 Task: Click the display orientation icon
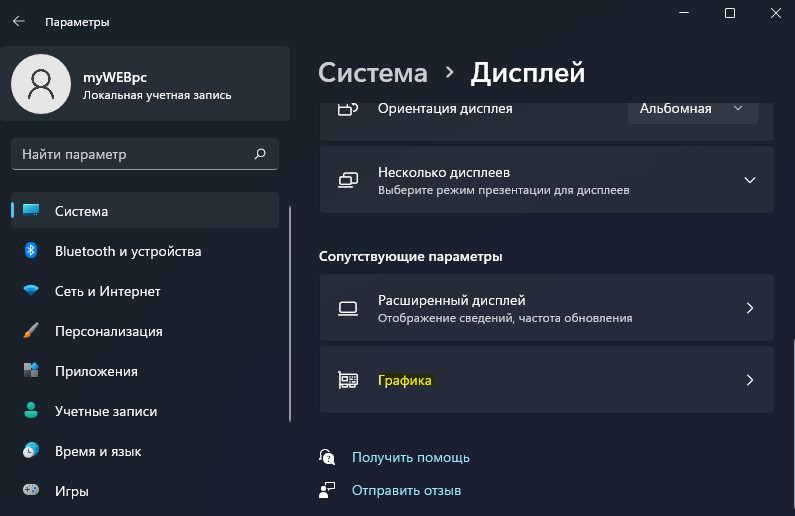348,108
